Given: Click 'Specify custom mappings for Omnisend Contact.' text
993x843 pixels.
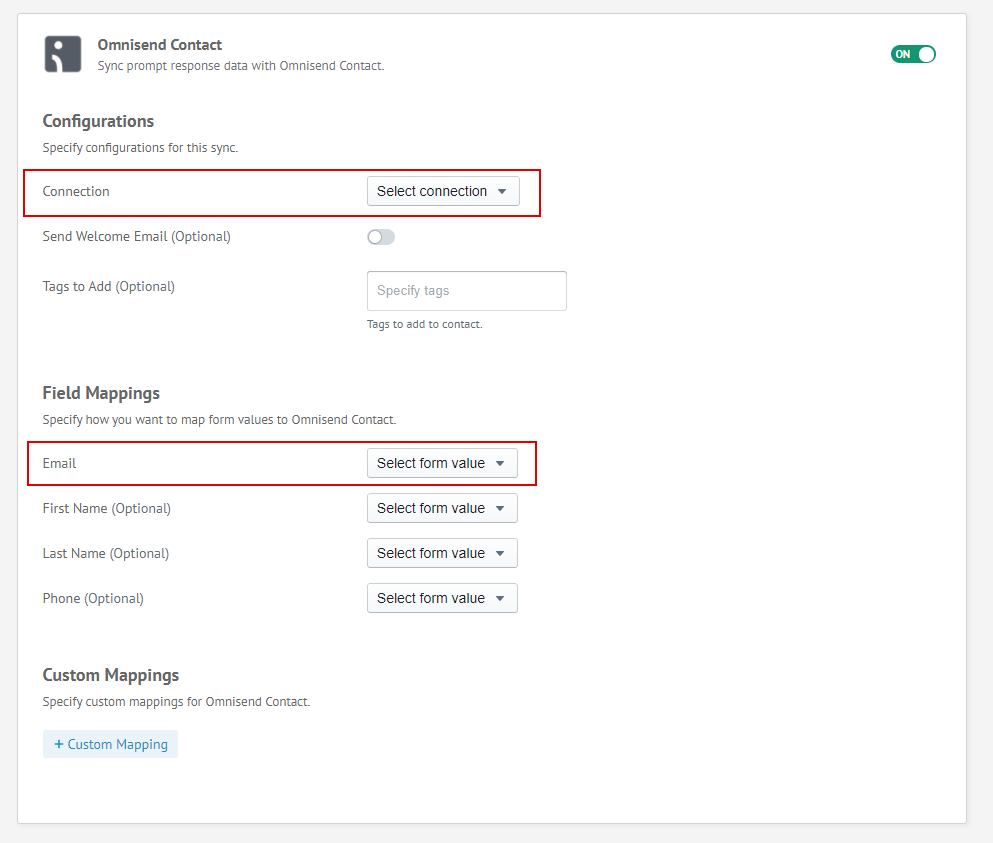Looking at the screenshot, I should 176,702.
